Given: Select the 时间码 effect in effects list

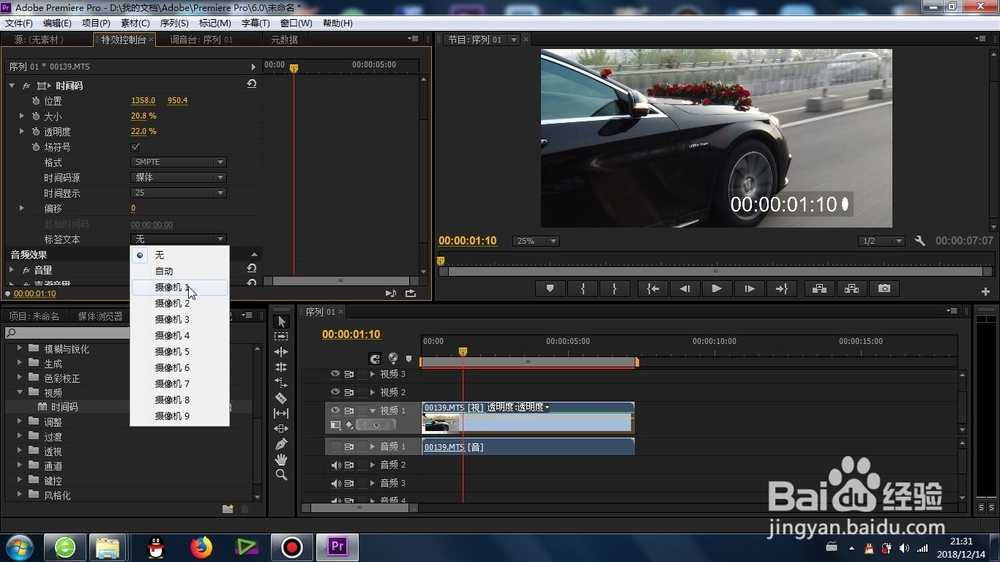Looking at the screenshot, I should [x=64, y=407].
